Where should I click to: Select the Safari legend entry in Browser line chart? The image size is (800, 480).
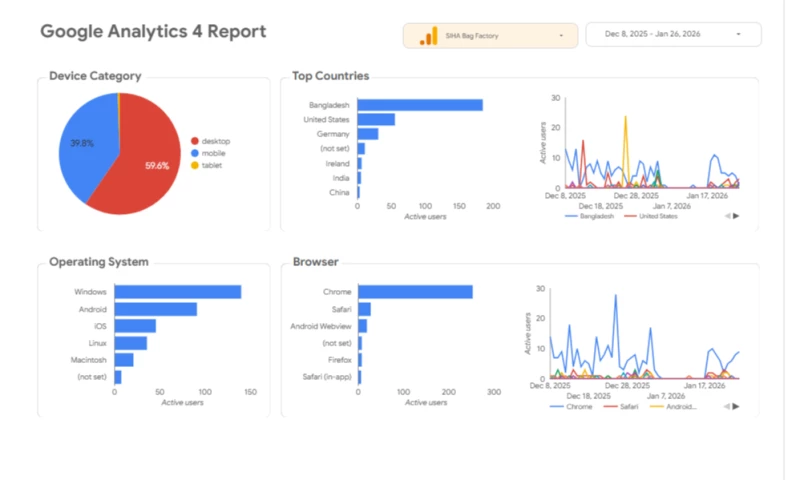(x=625, y=407)
